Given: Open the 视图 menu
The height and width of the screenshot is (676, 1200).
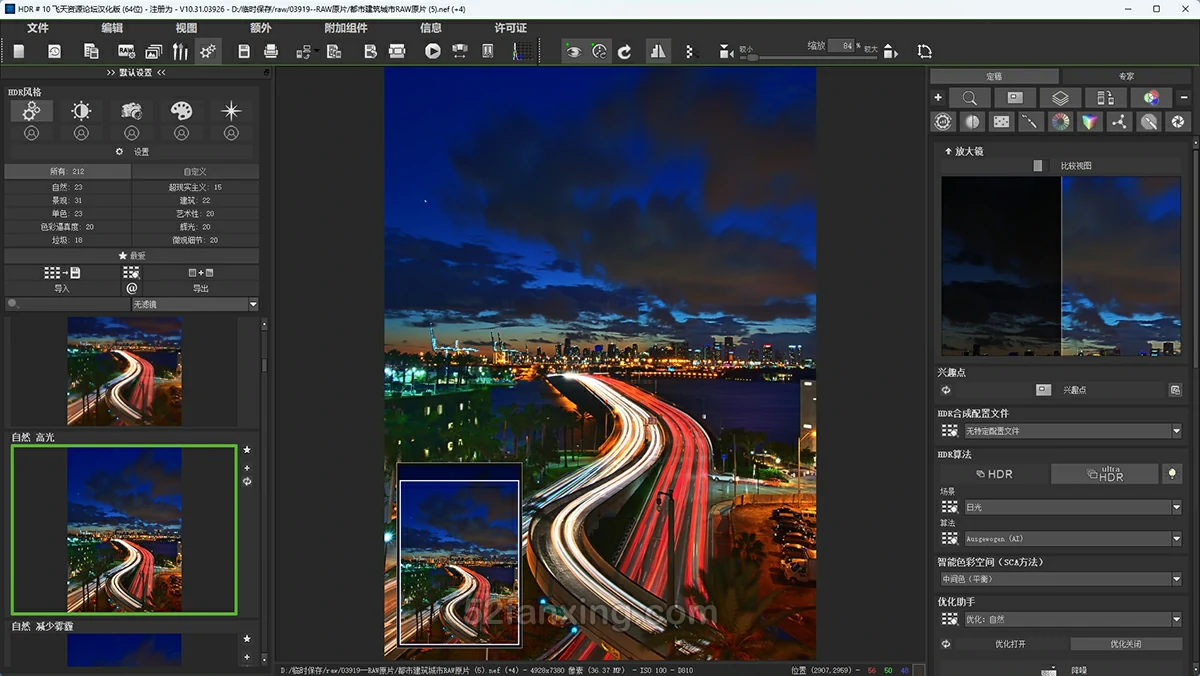Looking at the screenshot, I should [186, 28].
